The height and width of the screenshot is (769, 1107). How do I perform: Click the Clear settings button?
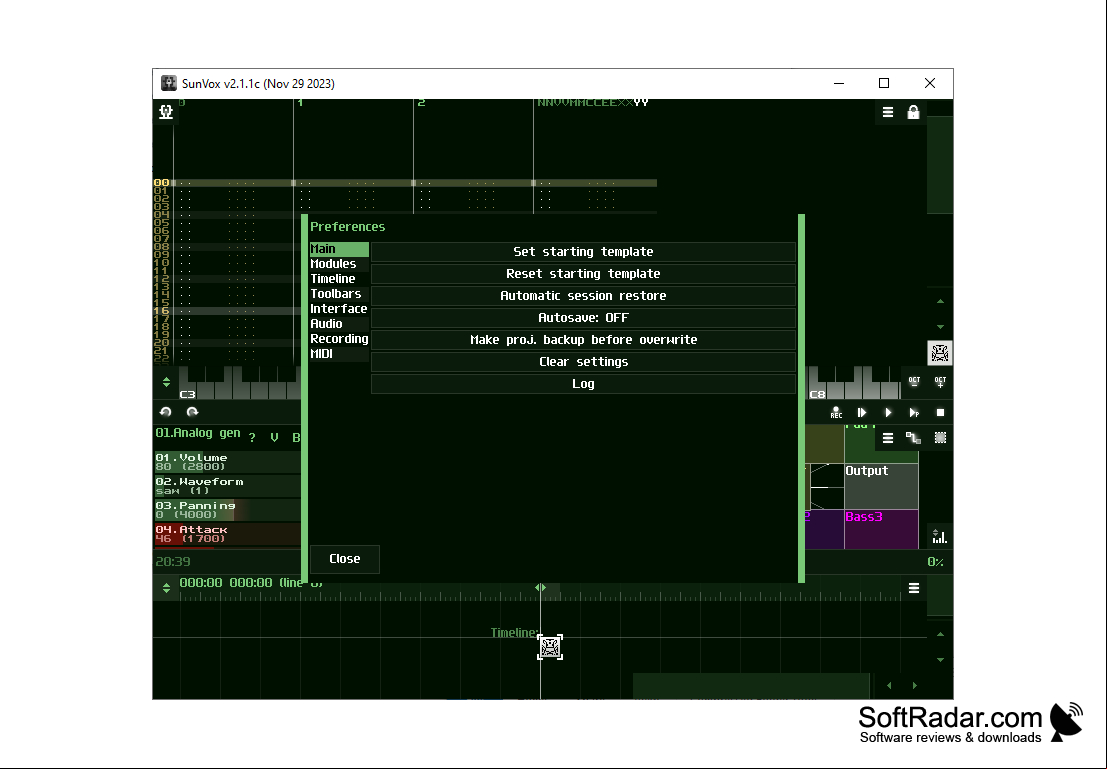point(583,362)
